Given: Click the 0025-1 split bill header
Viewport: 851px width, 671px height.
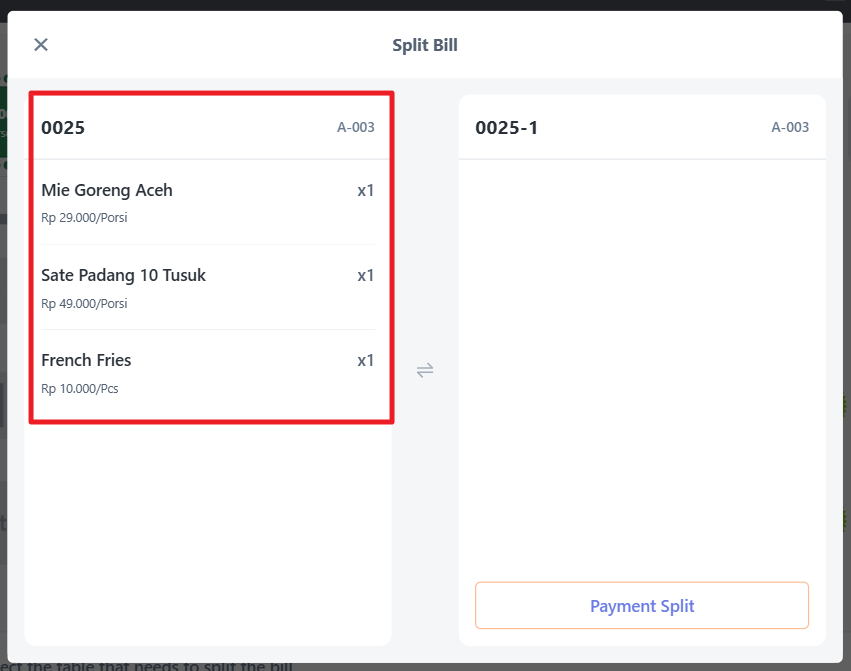Looking at the screenshot, I should click(x=506, y=128).
